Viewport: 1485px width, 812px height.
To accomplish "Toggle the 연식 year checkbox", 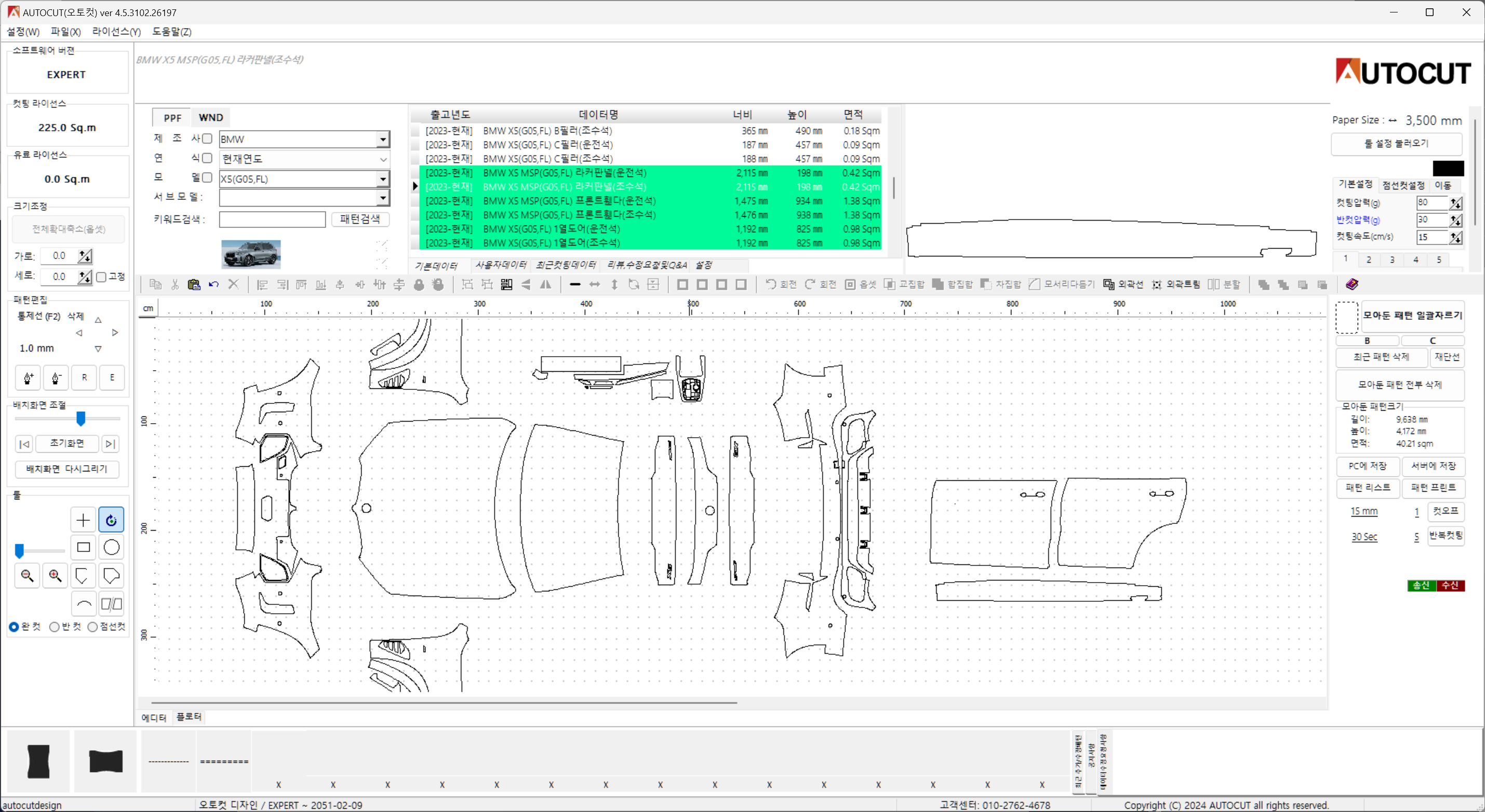I will click(x=208, y=158).
